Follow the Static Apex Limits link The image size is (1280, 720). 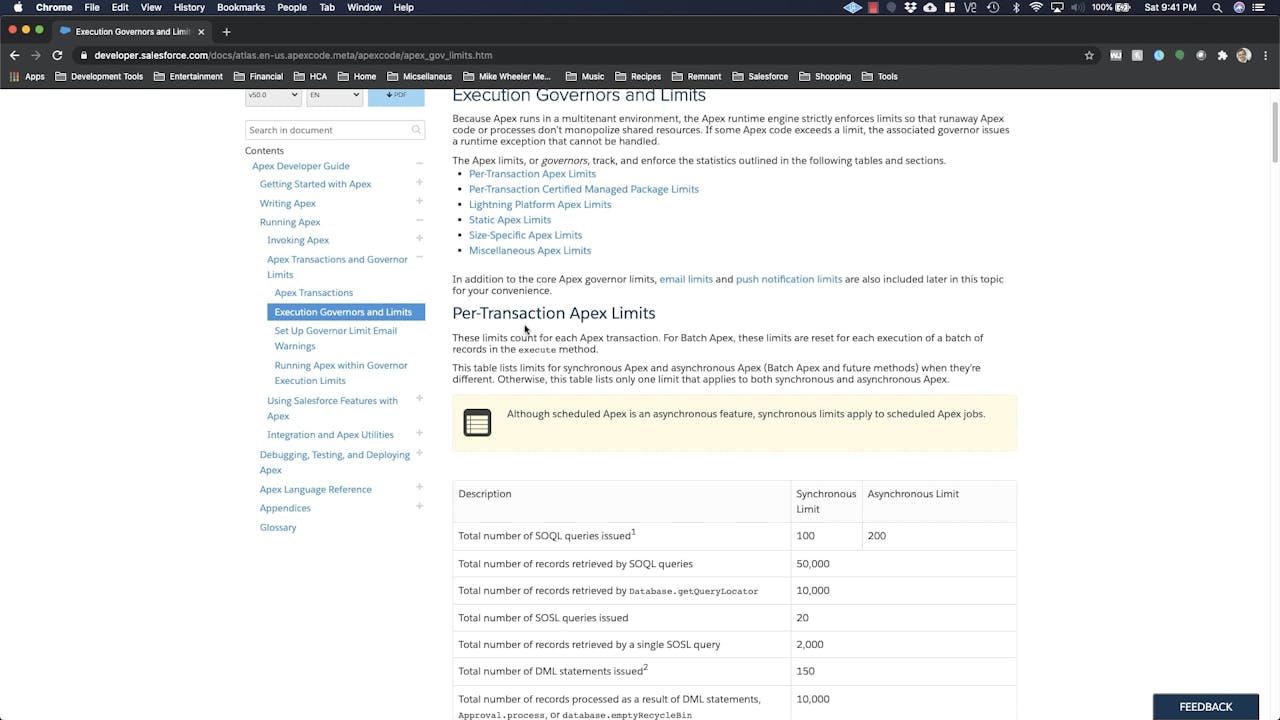(509, 220)
